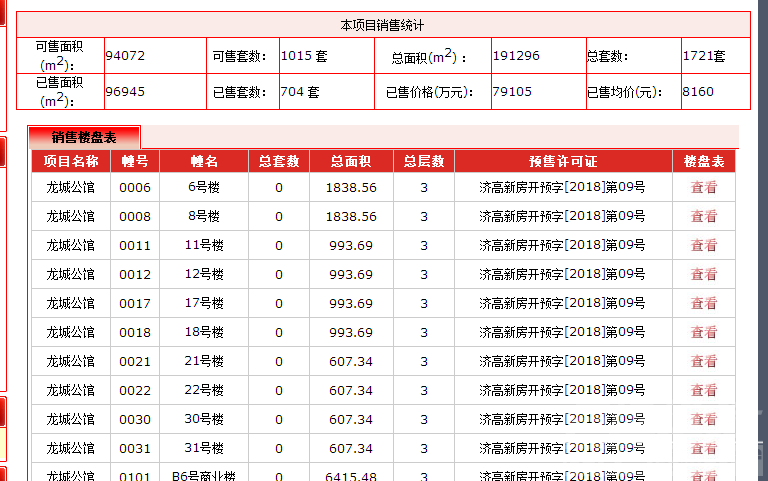The width and height of the screenshot is (768, 481).
Task: Select 704 套 sold units value
Action: pyautogui.click(x=300, y=92)
